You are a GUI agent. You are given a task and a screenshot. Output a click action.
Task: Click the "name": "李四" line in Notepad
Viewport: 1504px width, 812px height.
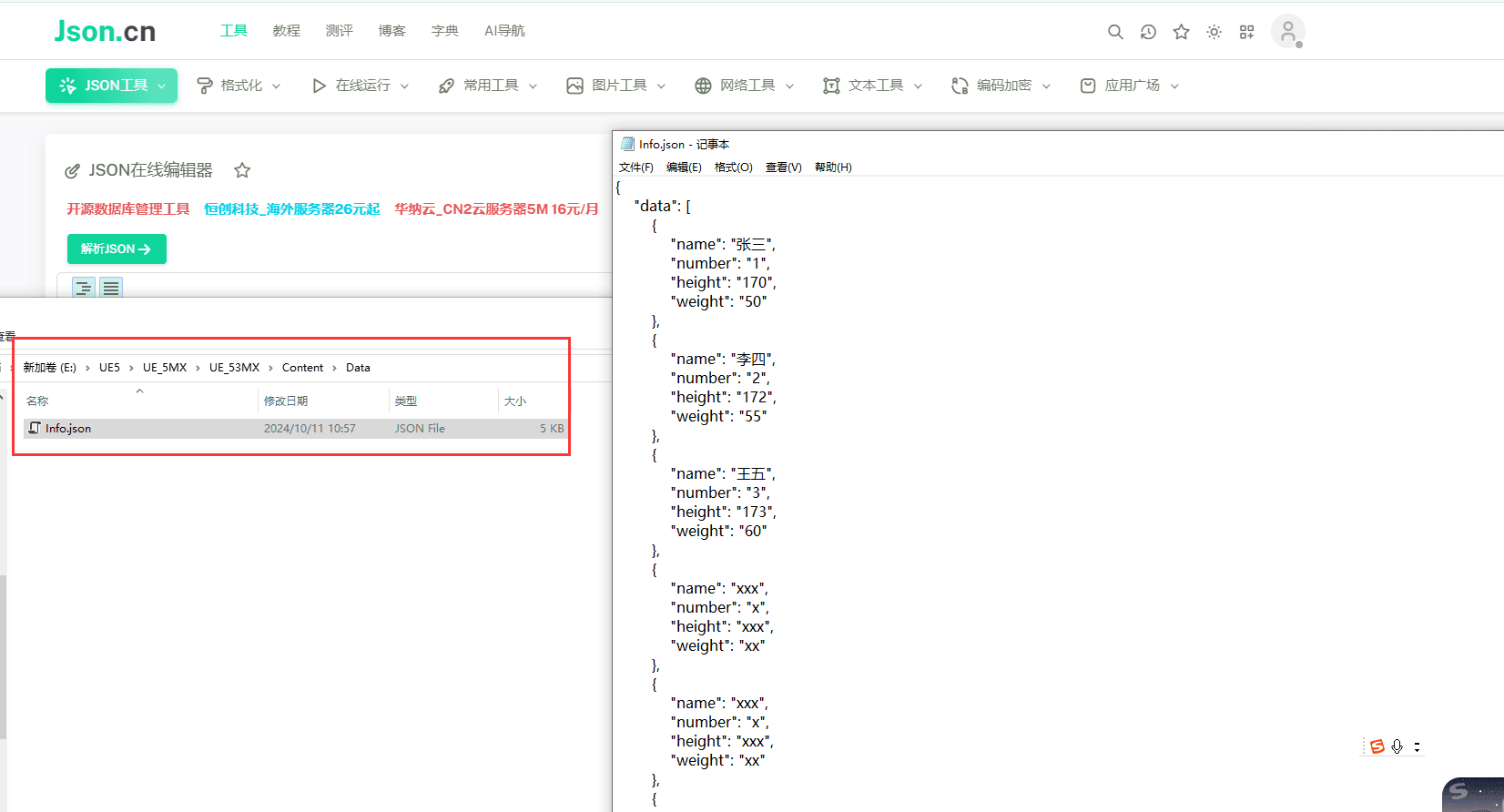[x=723, y=359]
